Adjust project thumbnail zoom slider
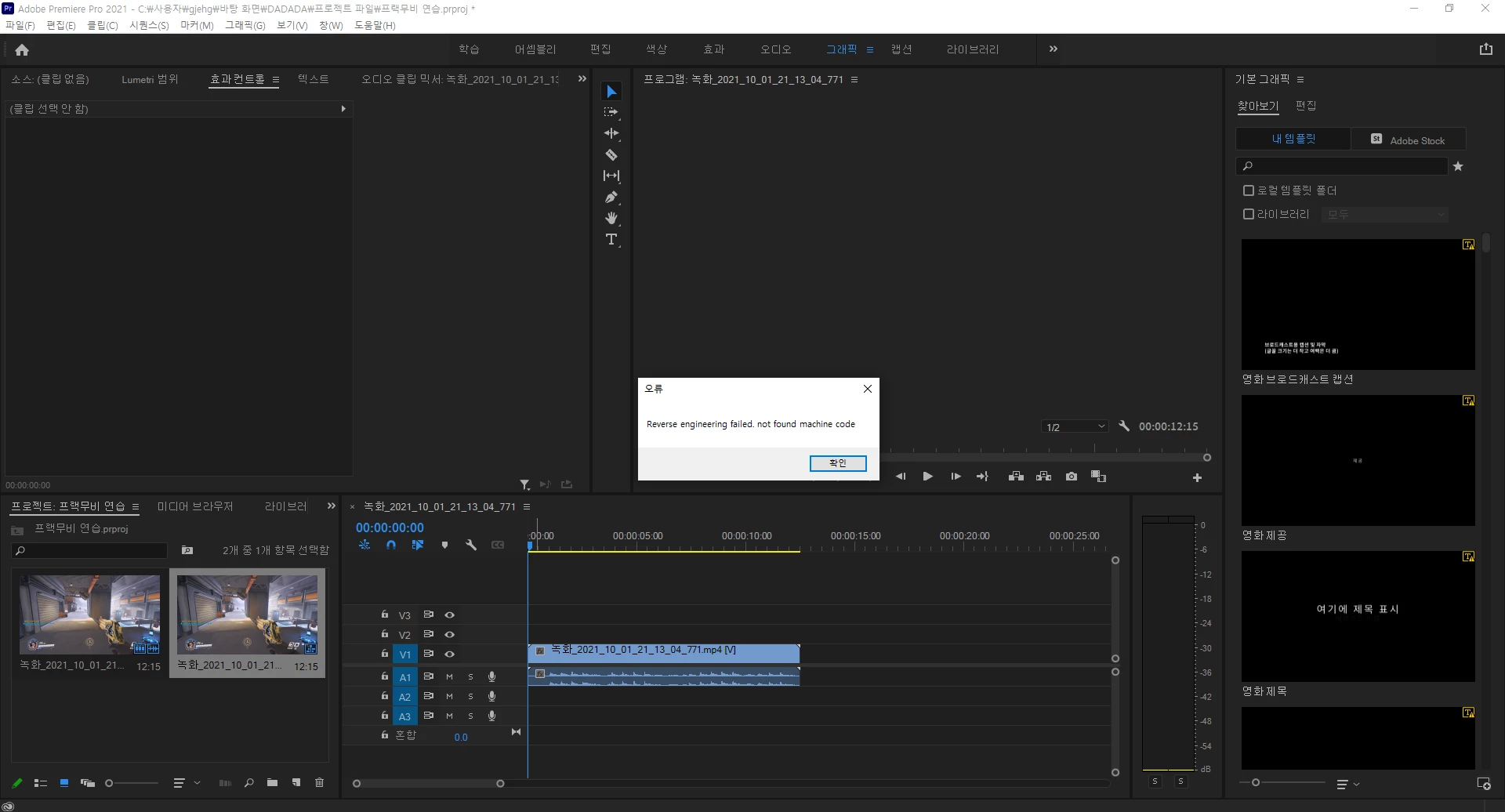This screenshot has height=812, width=1505. click(x=109, y=783)
